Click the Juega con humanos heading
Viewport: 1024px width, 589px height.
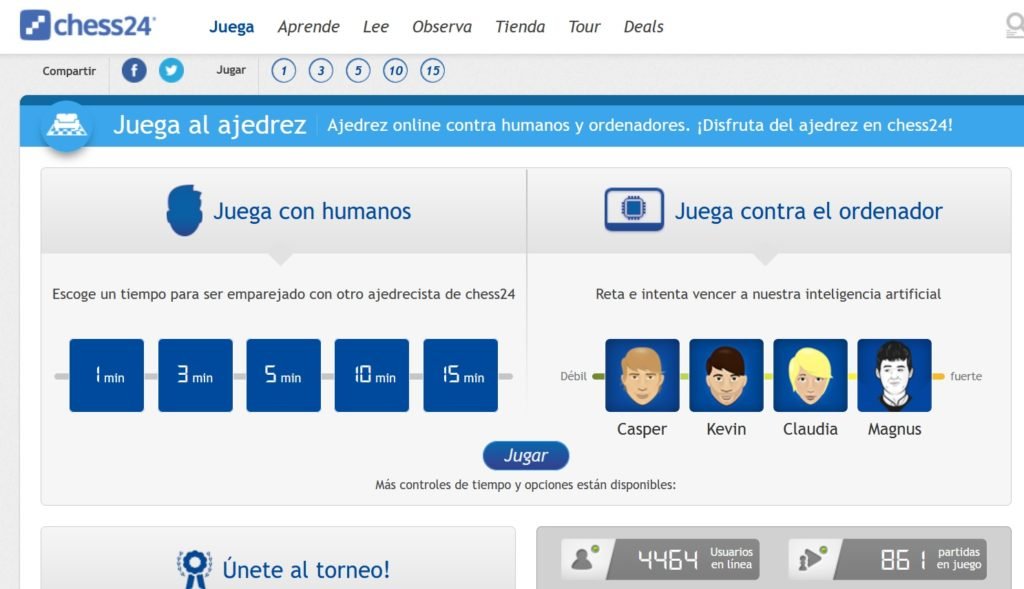click(x=312, y=211)
